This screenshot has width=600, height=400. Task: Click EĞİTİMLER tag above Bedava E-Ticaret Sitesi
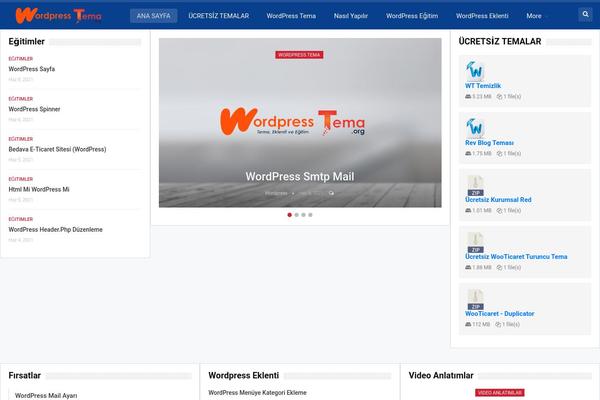(21, 139)
